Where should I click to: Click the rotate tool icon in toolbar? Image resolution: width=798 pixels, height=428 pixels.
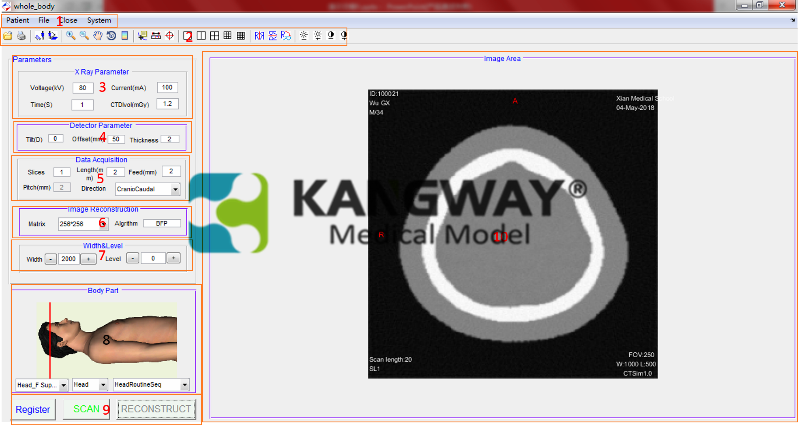[x=111, y=36]
